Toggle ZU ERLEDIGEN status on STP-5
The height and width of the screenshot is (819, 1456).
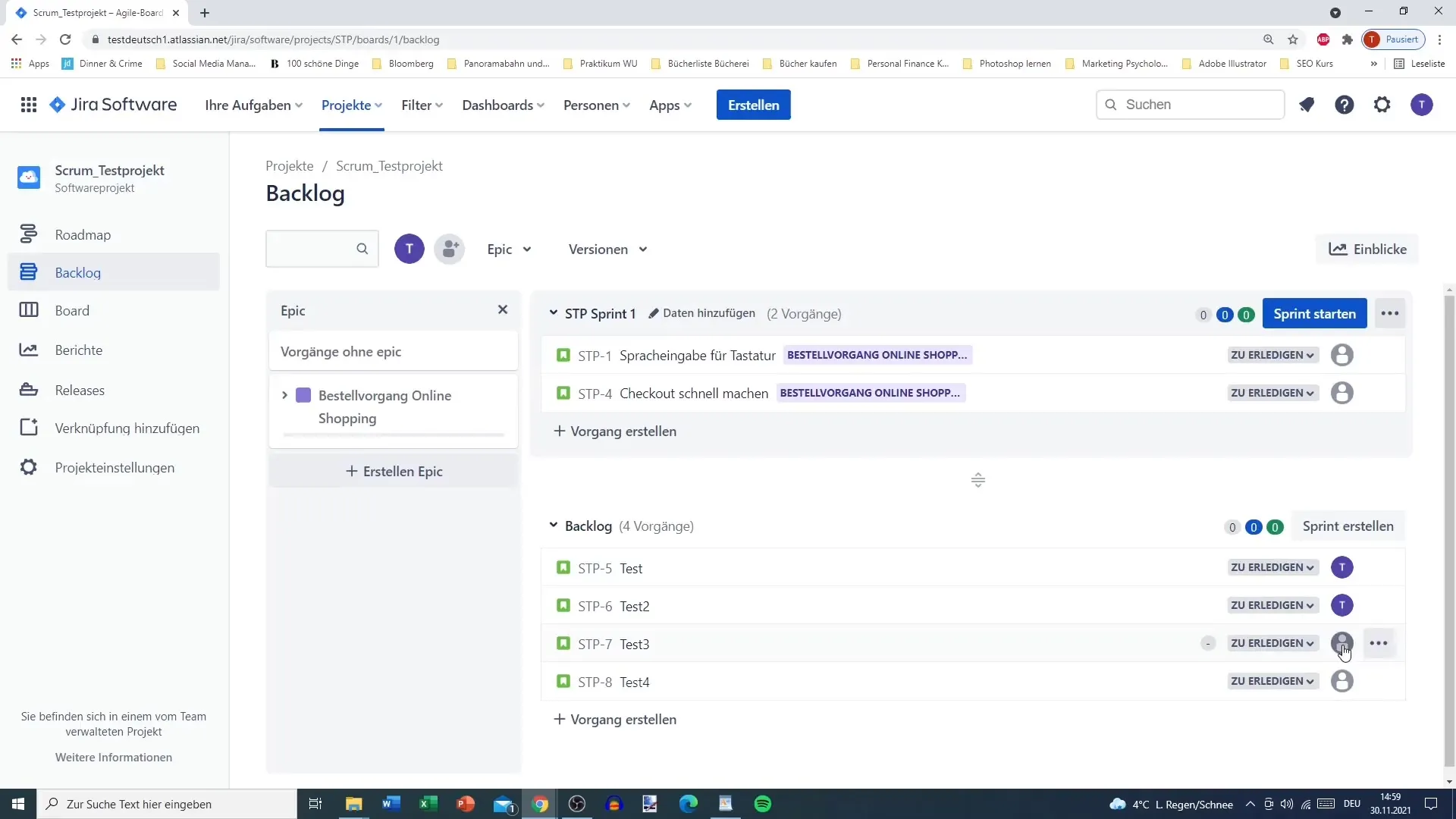click(1272, 567)
